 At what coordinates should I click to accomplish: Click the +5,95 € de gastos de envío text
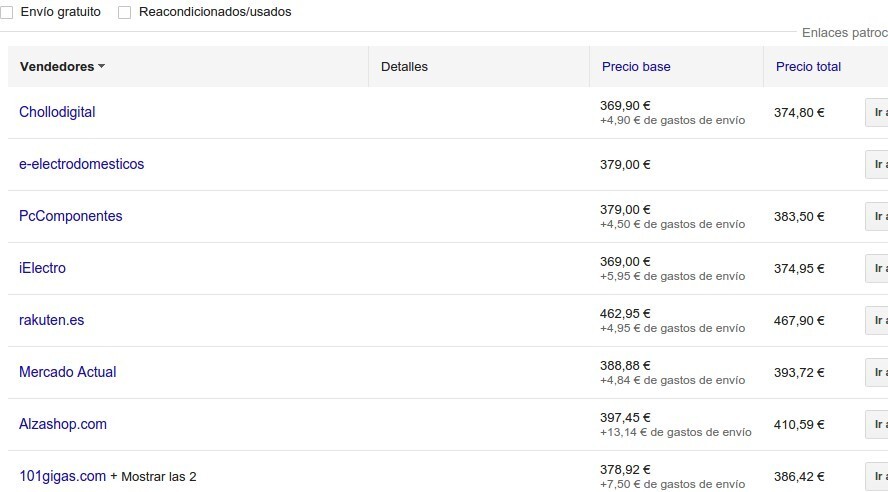point(672,276)
